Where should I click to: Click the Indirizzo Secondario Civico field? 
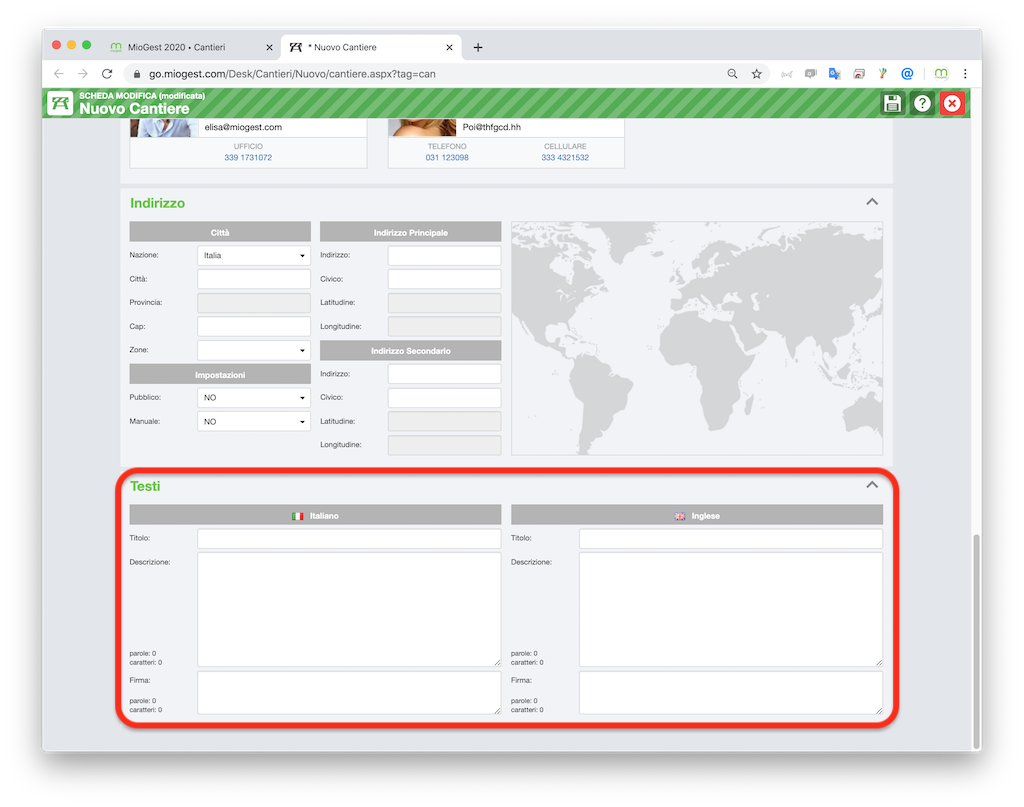point(444,398)
